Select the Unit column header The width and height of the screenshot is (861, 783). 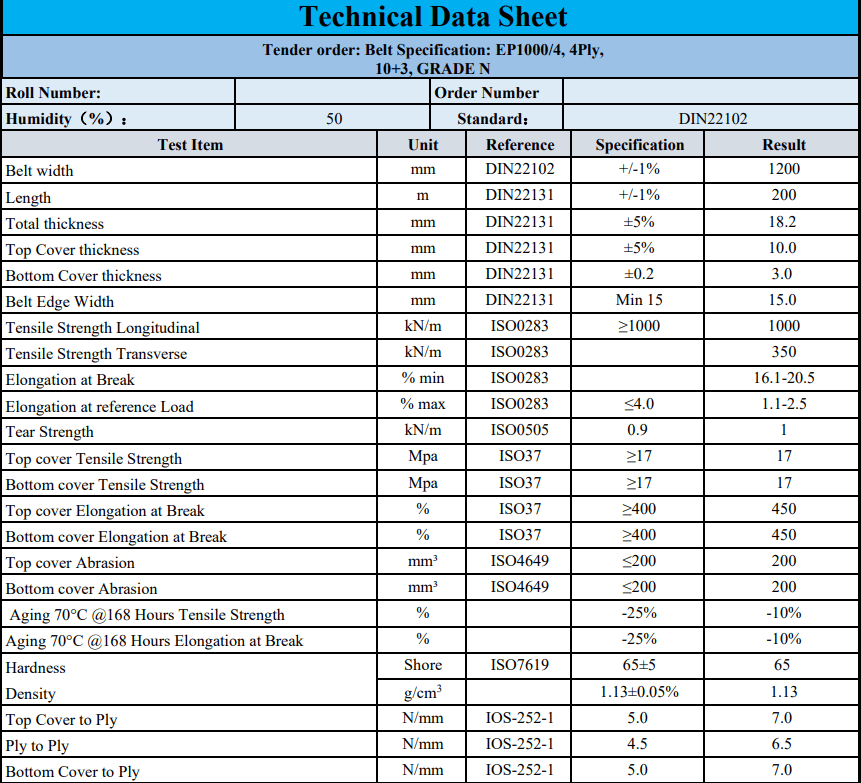tap(423, 145)
